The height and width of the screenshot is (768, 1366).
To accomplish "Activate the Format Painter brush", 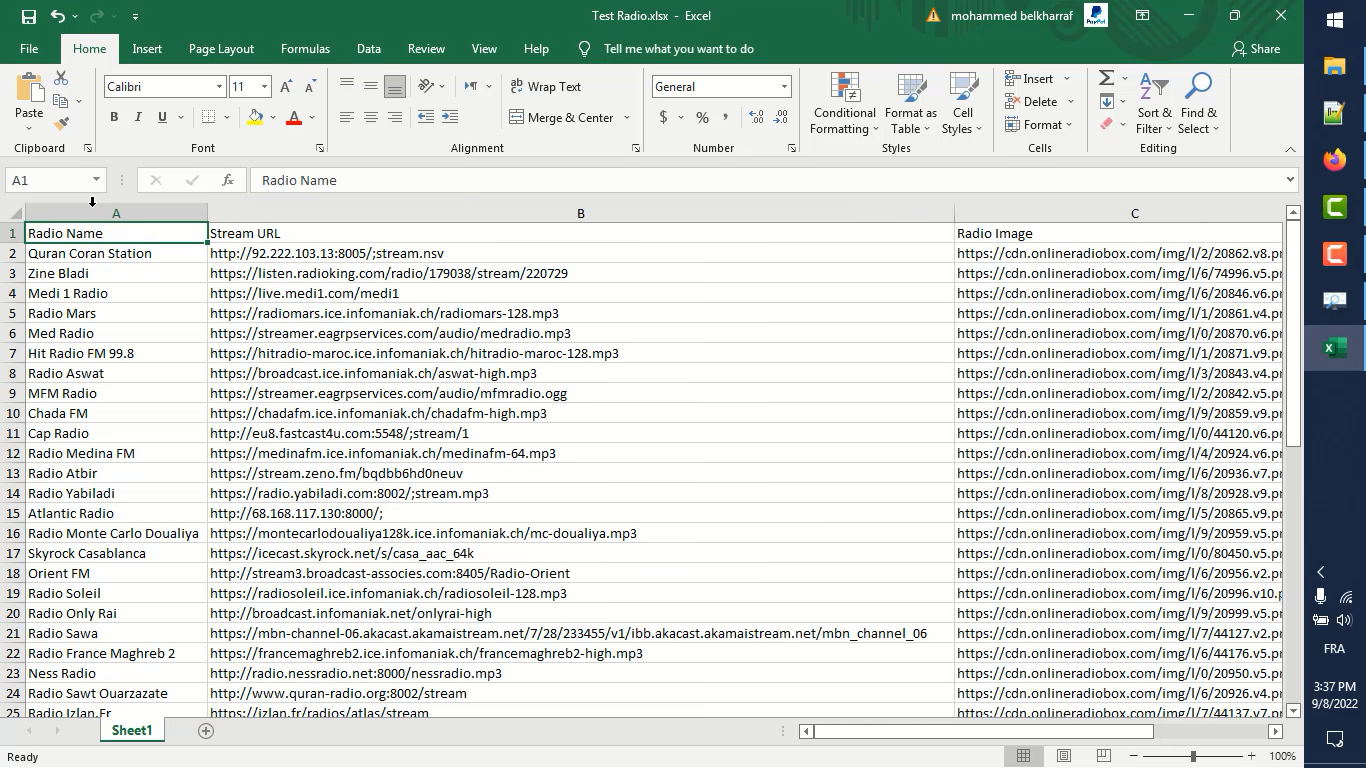I will (61, 124).
